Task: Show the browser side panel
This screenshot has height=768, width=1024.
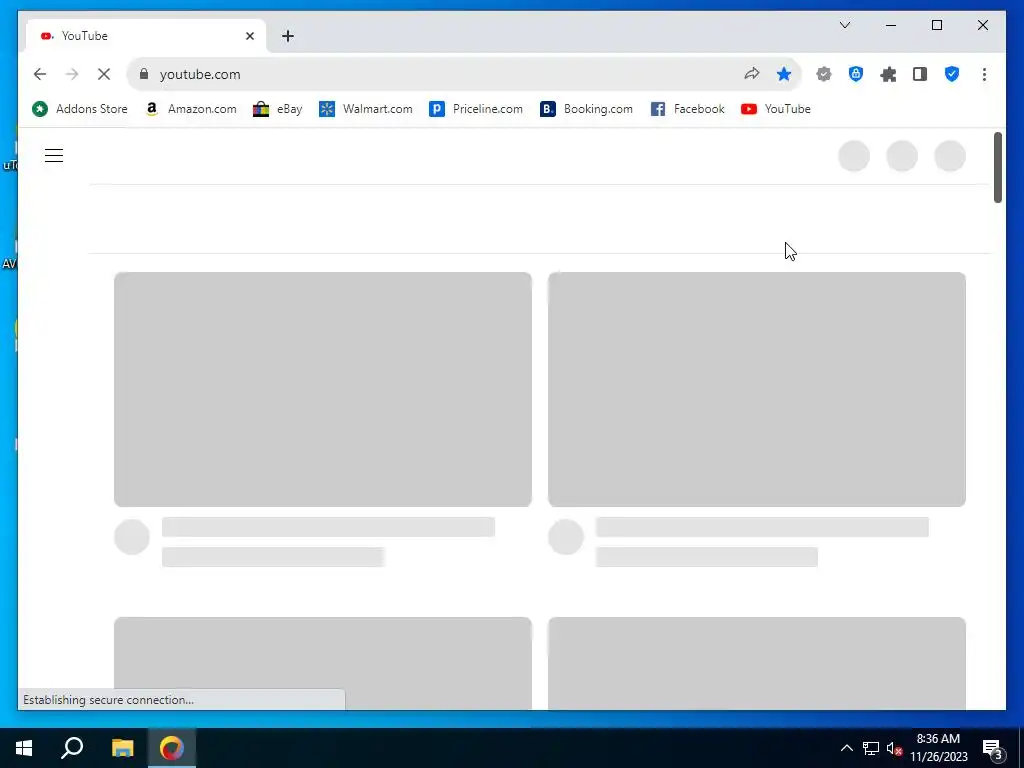Action: (920, 74)
